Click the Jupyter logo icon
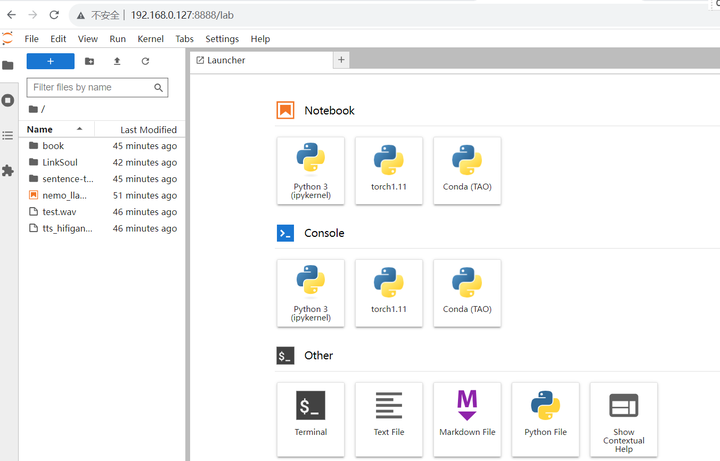The image size is (720, 461). click(x=7, y=39)
